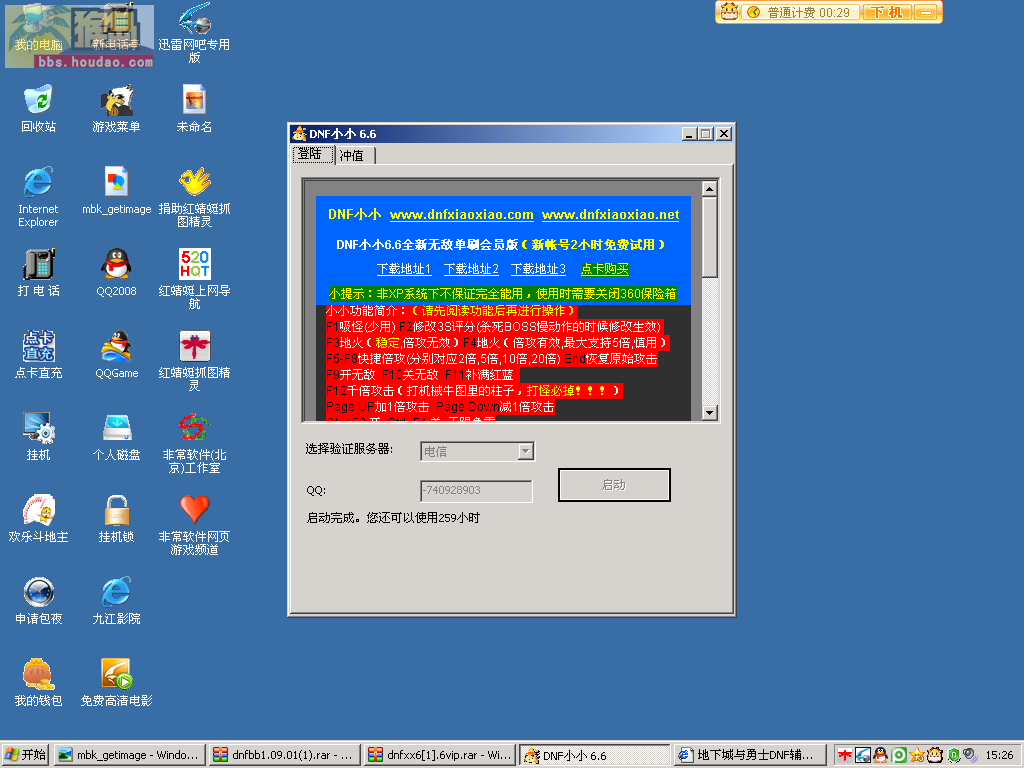1024x768 pixels.
Task: Open 捐助红蜻蜓抓图精灵 icon
Action: 194,197
